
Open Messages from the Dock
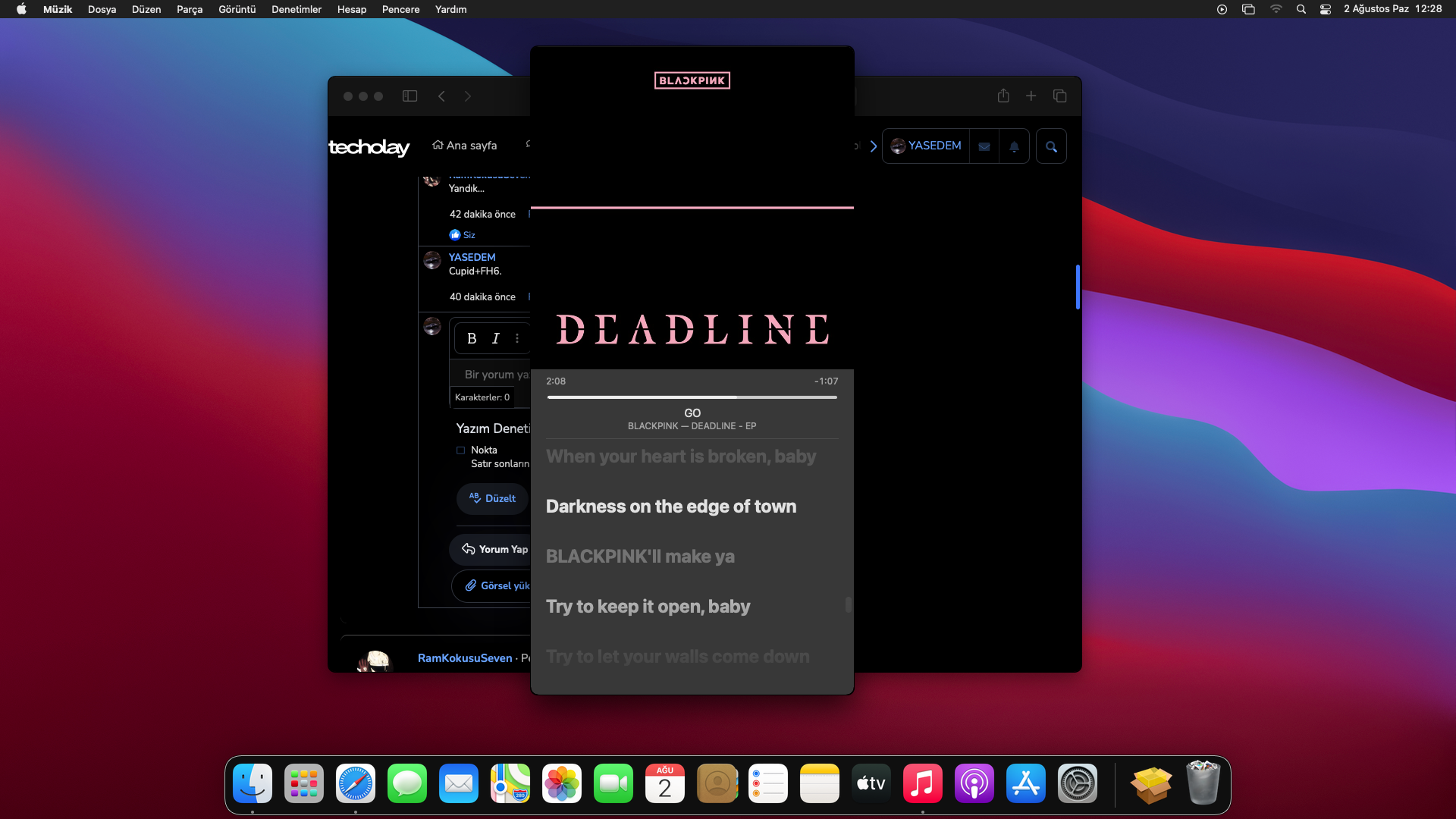pos(407,783)
